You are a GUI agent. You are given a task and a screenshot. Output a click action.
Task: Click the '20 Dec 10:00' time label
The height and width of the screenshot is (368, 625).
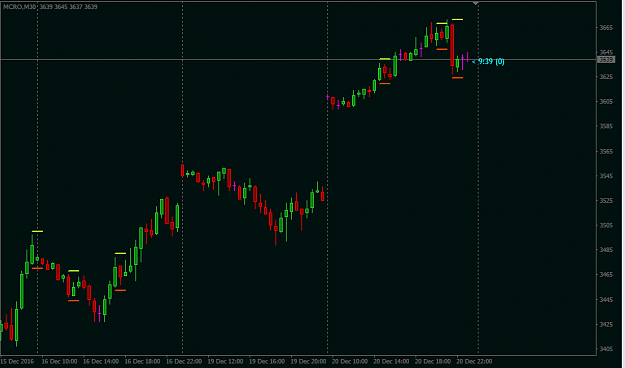tap(350, 362)
